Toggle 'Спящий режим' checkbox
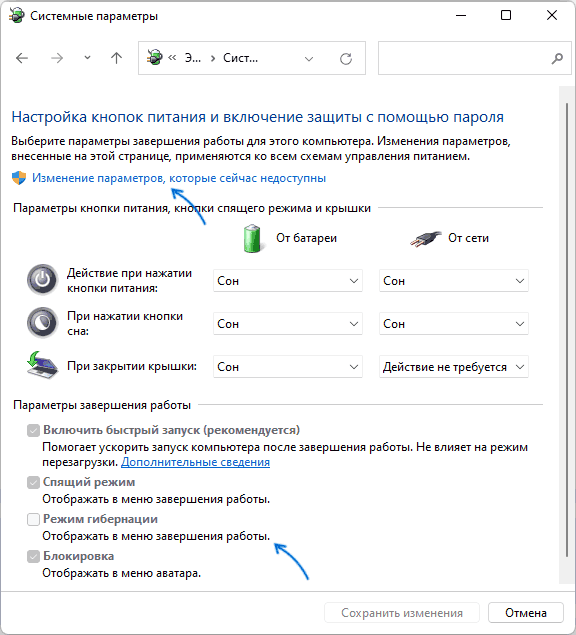Image resolution: width=576 pixels, height=635 pixels. [33, 482]
